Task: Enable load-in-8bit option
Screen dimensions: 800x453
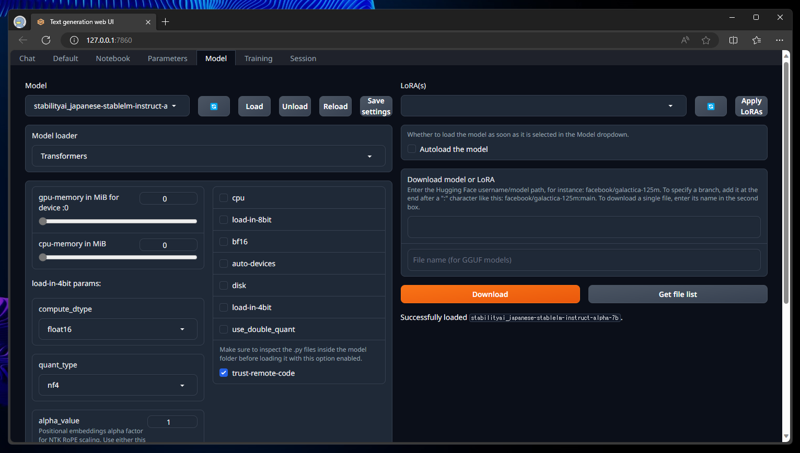Action: 223,219
